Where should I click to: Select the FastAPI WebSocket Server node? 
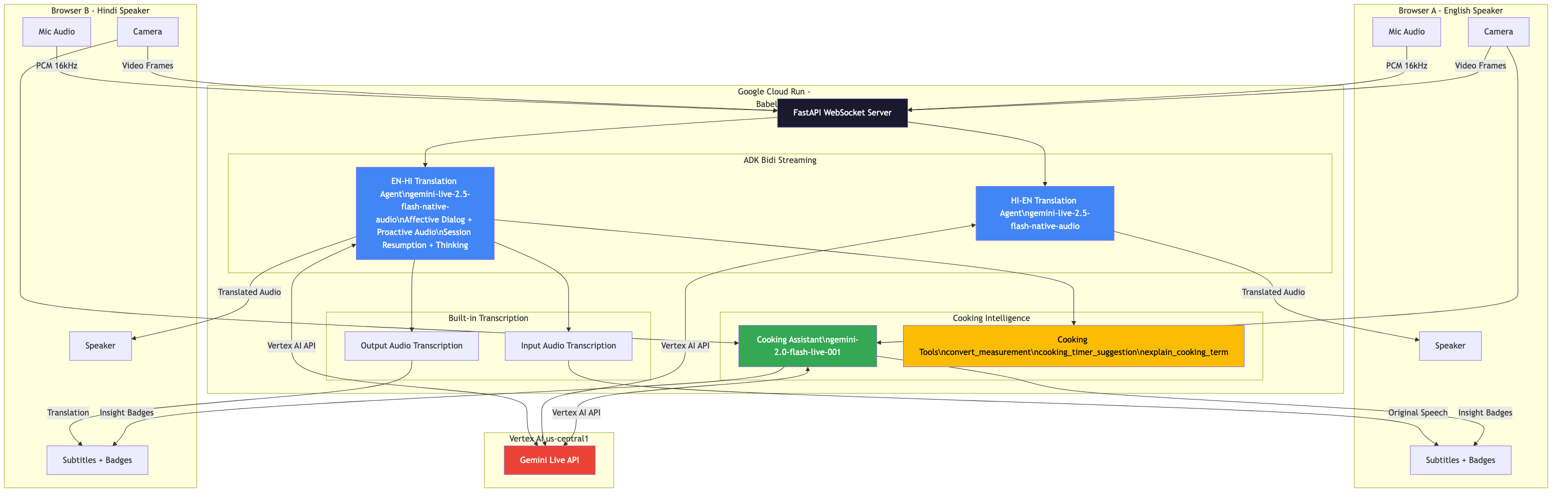pos(842,112)
